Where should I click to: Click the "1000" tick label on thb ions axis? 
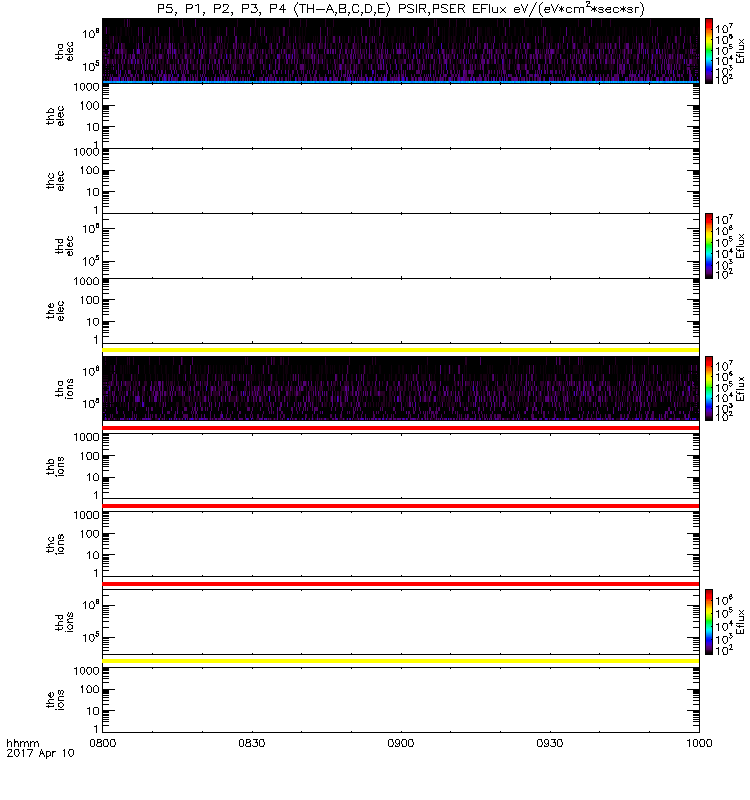tap(86, 437)
